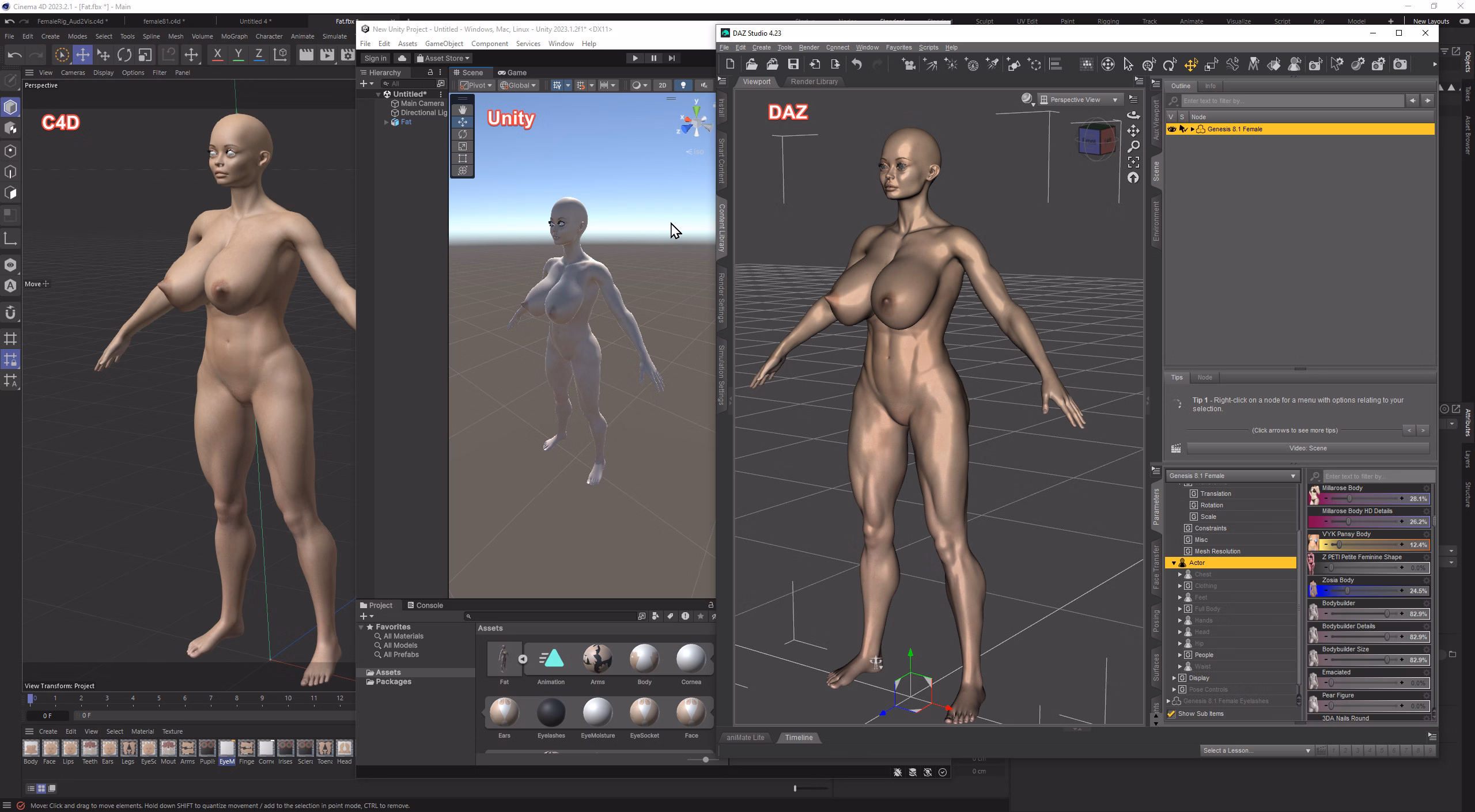The height and width of the screenshot is (812, 1475).
Task: Toggle visibility eye of Genesis 8.1 Female
Action: pyautogui.click(x=1171, y=129)
